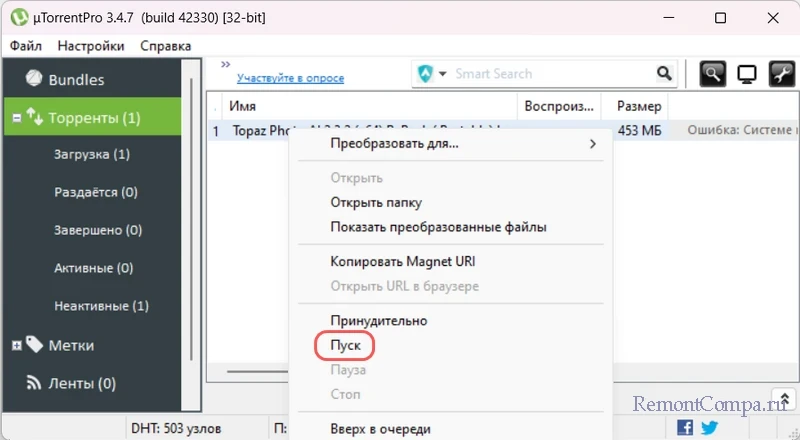Click the tag icon next to Метки
The height and width of the screenshot is (440, 800).
34,344
